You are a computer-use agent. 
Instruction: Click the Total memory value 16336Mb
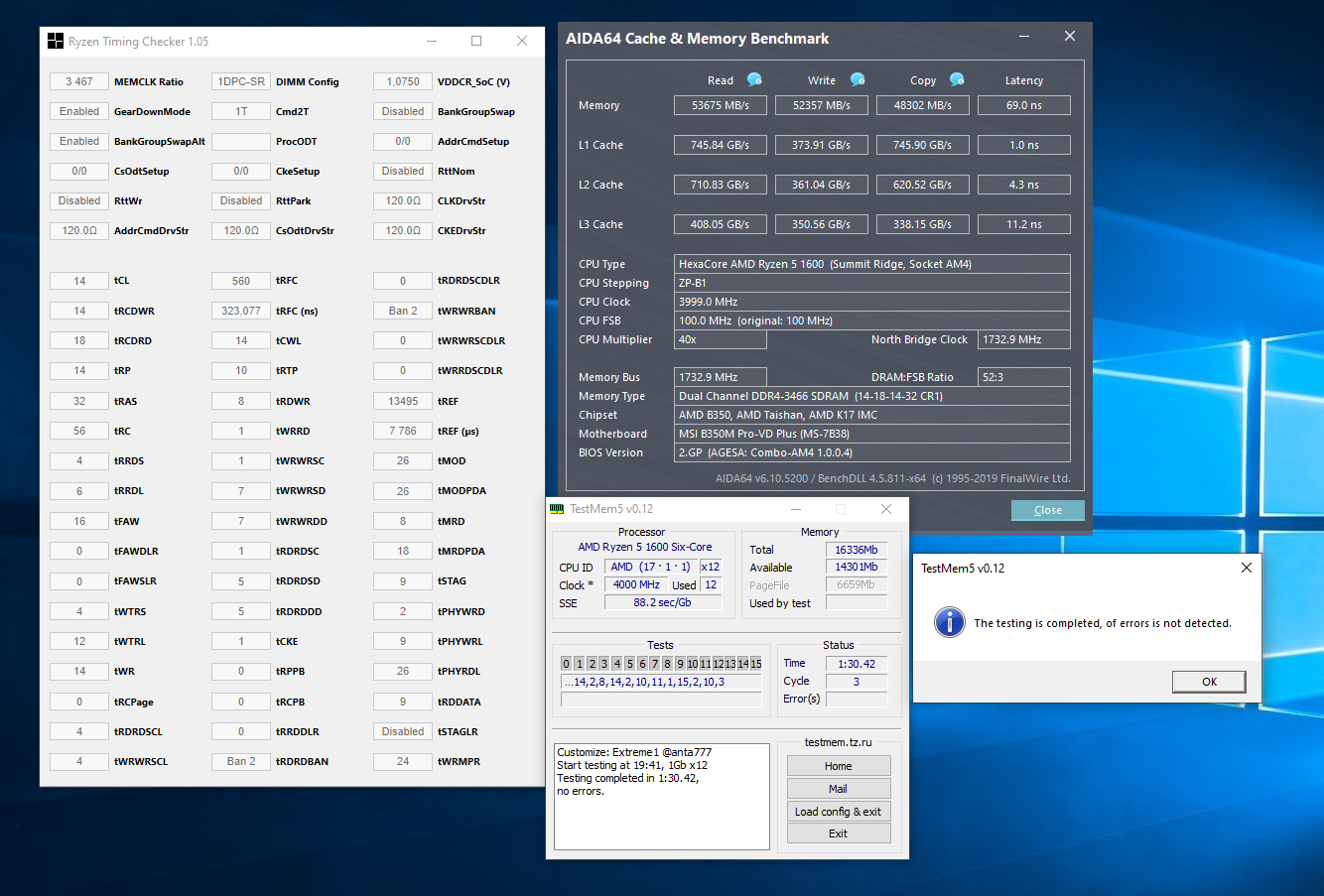click(x=857, y=550)
